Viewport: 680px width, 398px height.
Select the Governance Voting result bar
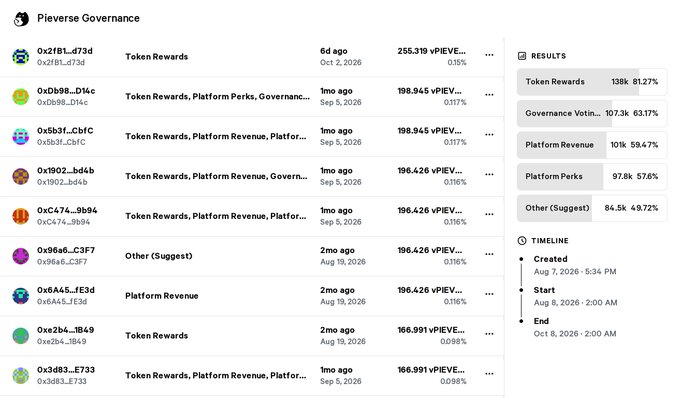click(592, 113)
